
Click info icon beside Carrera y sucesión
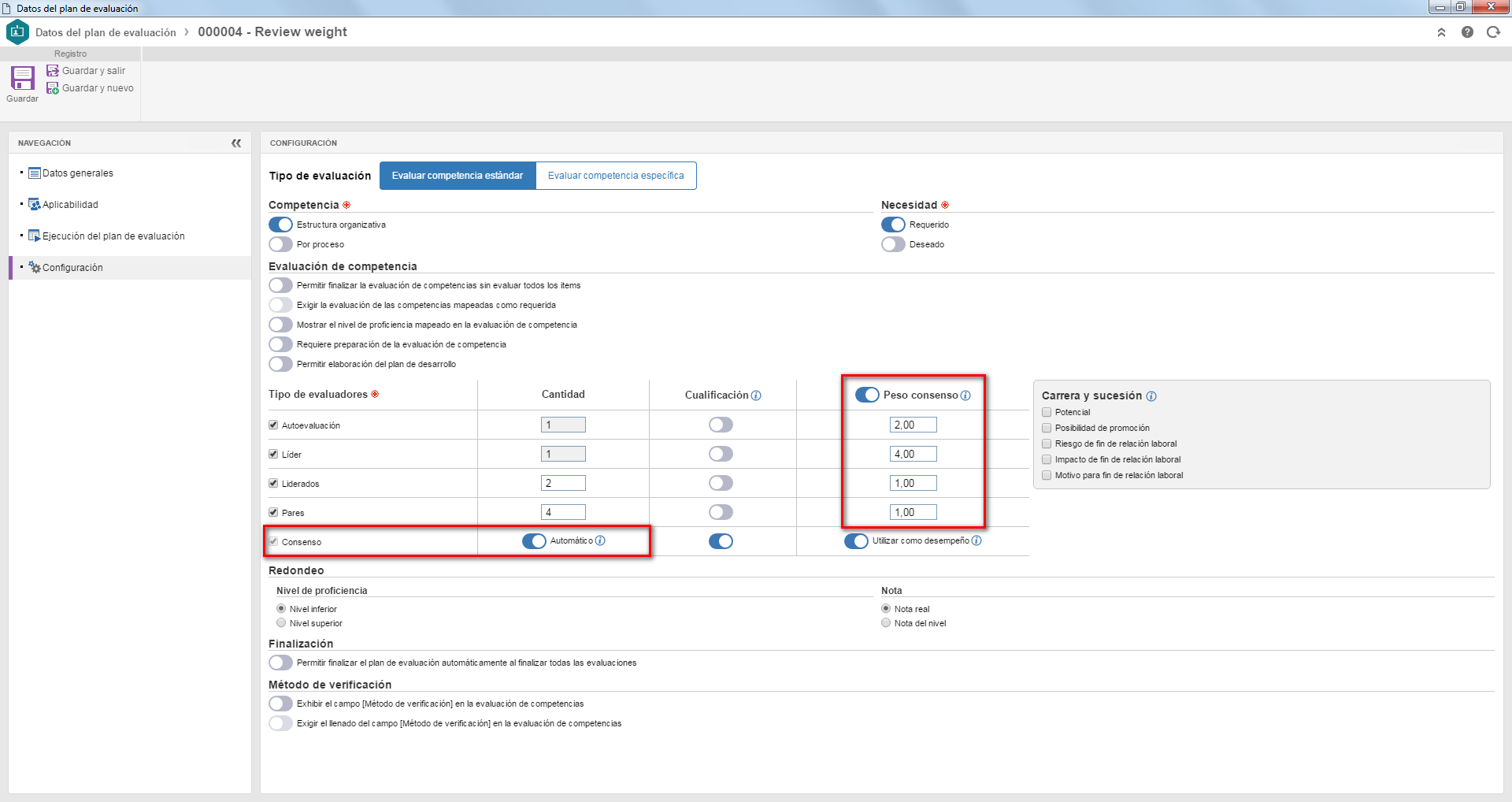coord(1151,396)
